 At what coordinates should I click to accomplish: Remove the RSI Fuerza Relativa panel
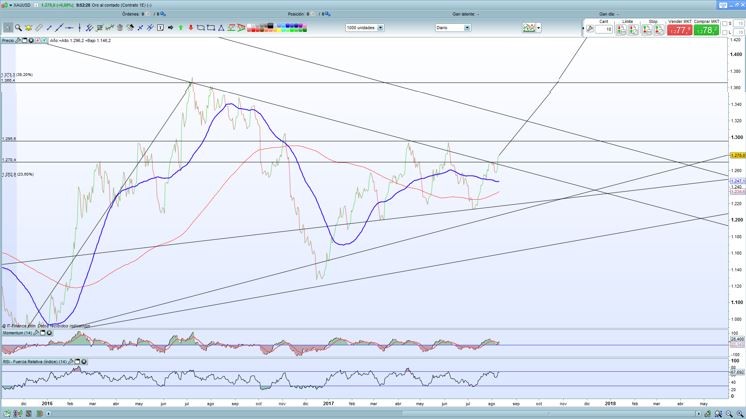pos(84,361)
